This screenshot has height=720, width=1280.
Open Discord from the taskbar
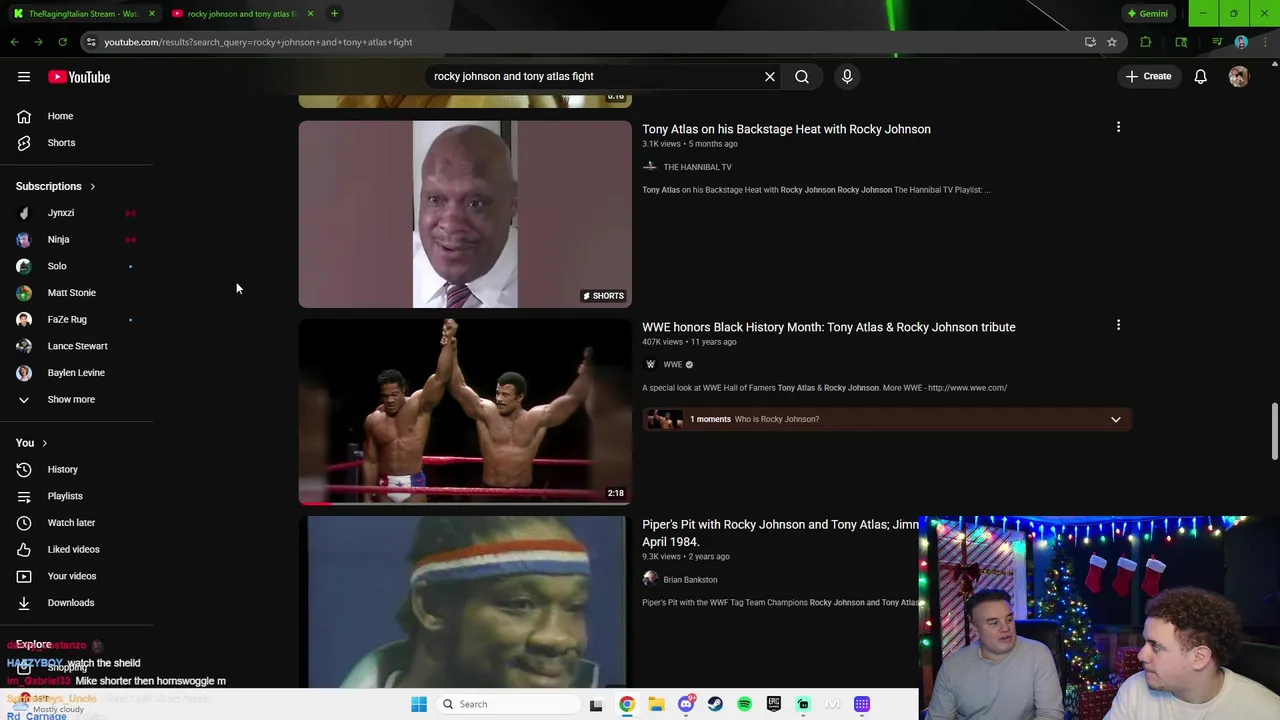686,704
